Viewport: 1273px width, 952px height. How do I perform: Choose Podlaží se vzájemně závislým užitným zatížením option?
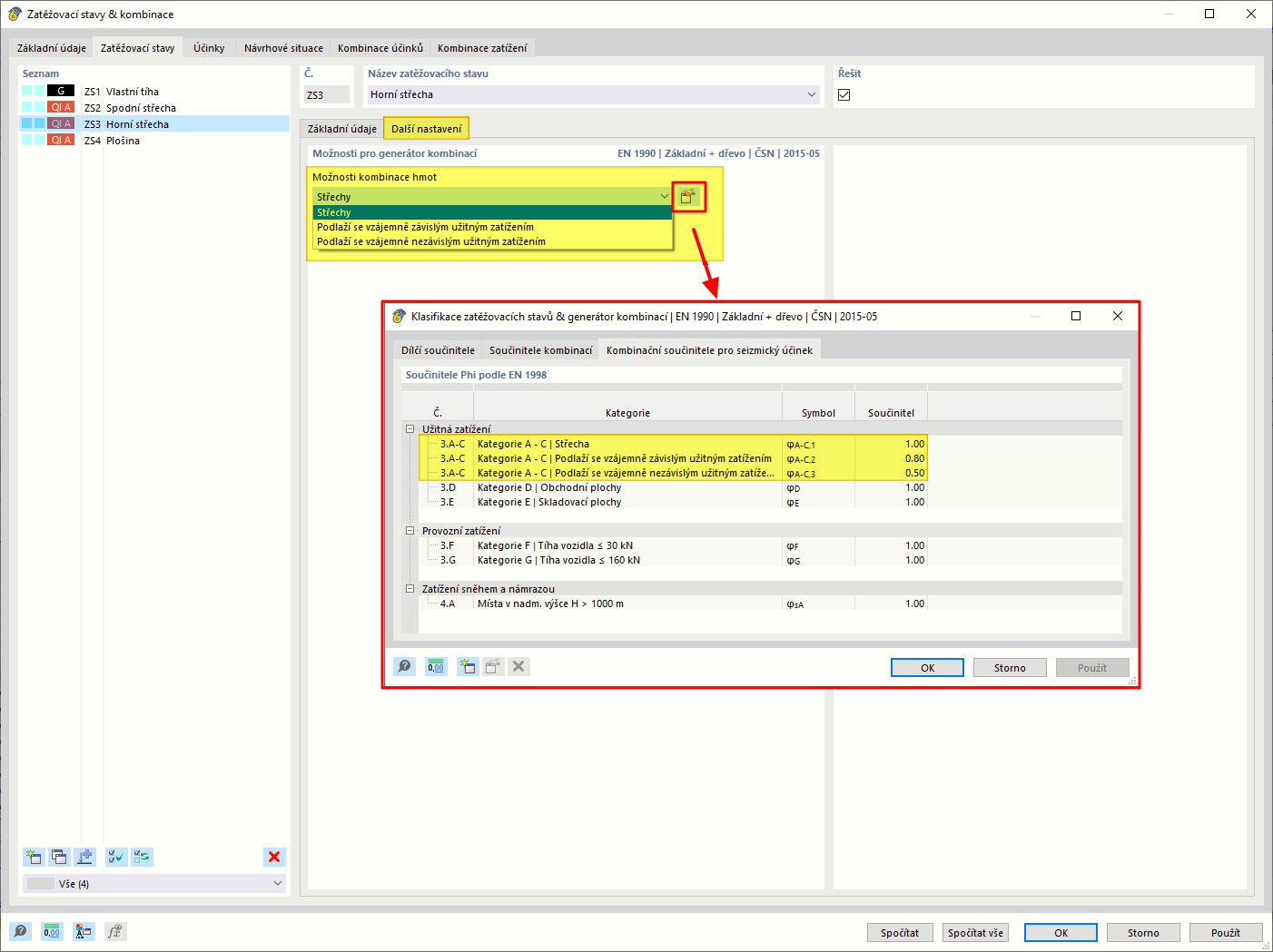[492, 227]
